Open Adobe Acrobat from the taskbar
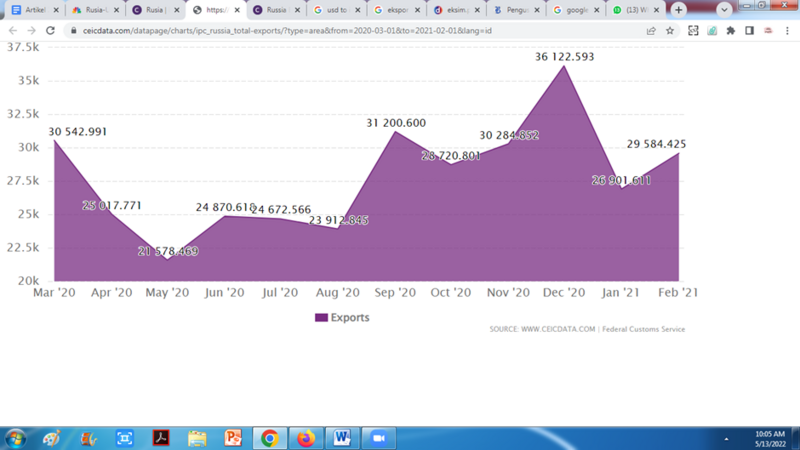The width and height of the screenshot is (800, 450). click(161, 438)
